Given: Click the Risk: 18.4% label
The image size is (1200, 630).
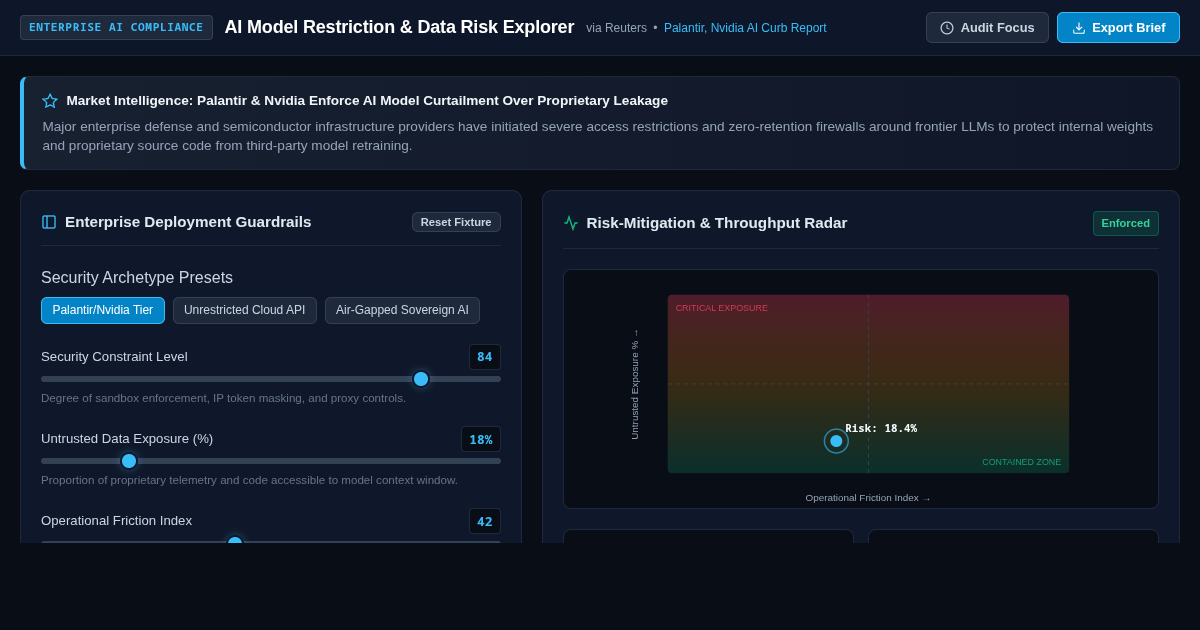Looking at the screenshot, I should pyautogui.click(x=881, y=428).
